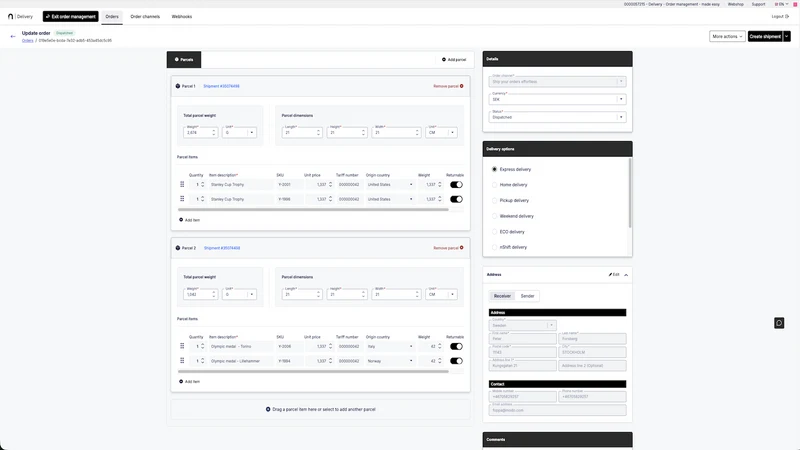Select Express delivery radio option
This screenshot has height=450, width=800.
coord(494,169)
